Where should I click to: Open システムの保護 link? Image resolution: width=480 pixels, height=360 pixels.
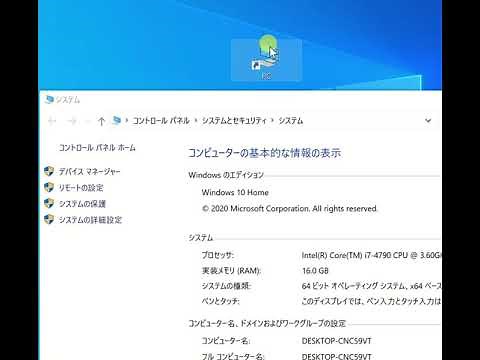point(82,204)
